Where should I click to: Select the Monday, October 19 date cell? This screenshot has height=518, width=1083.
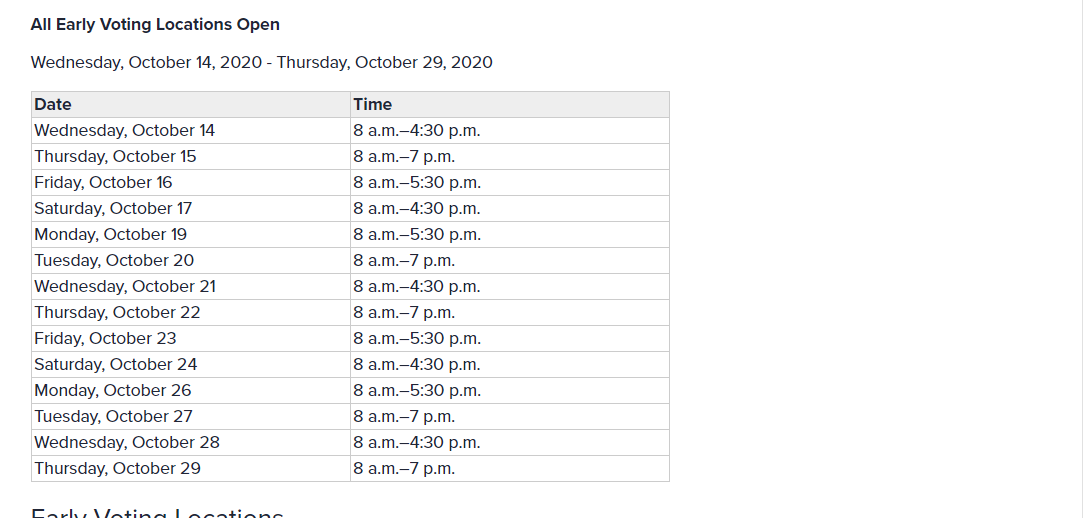[x=191, y=235]
